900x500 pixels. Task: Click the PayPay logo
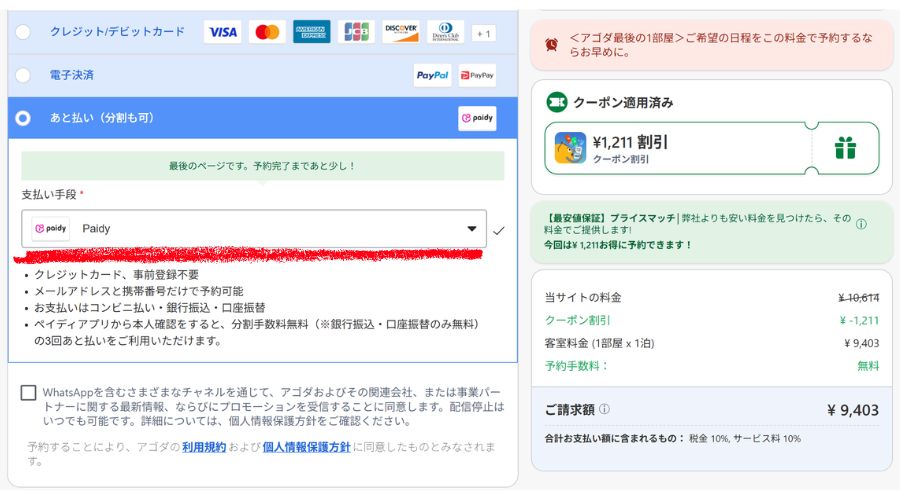click(477, 75)
